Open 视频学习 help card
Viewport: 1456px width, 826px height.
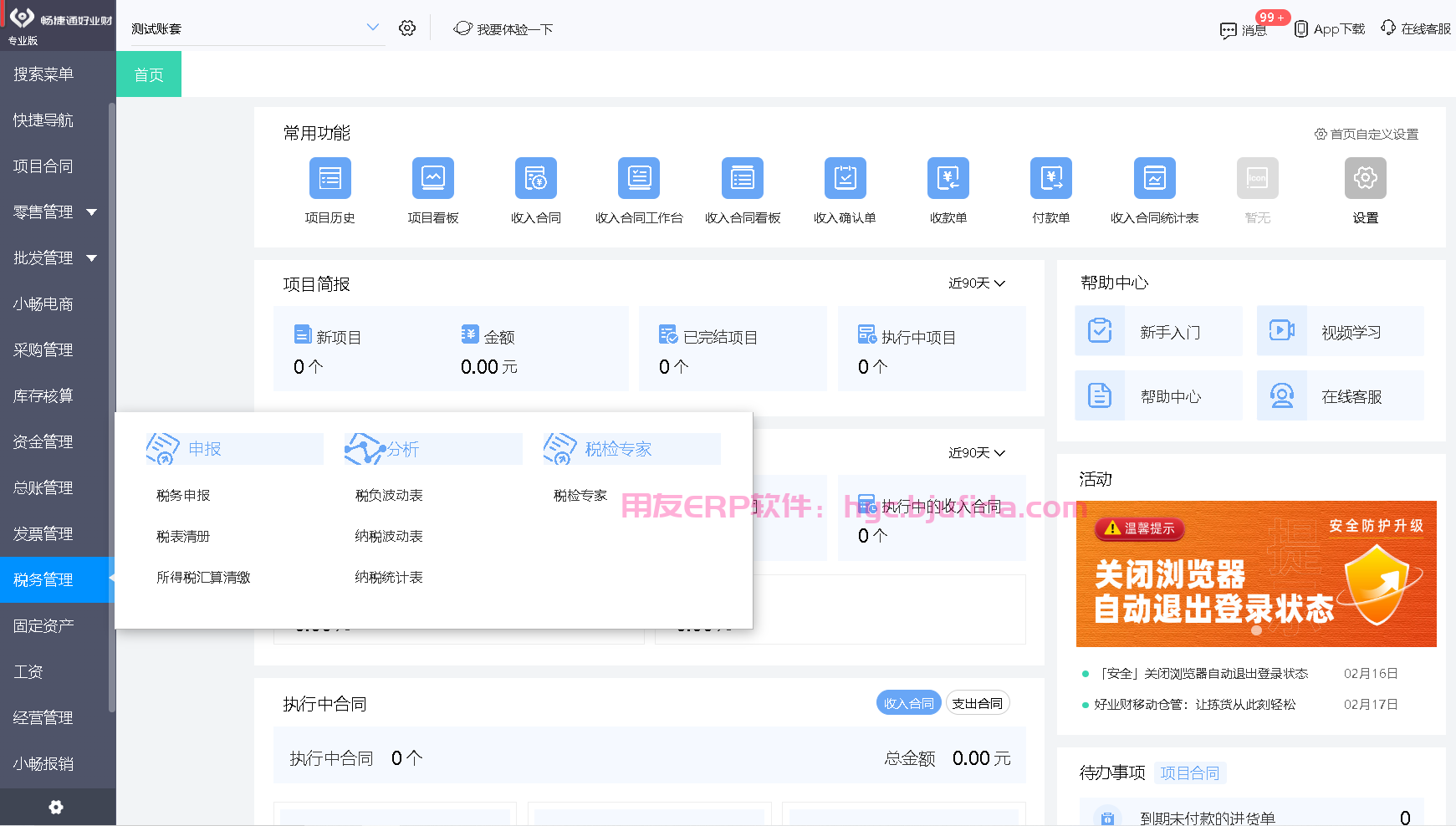click(x=1340, y=331)
